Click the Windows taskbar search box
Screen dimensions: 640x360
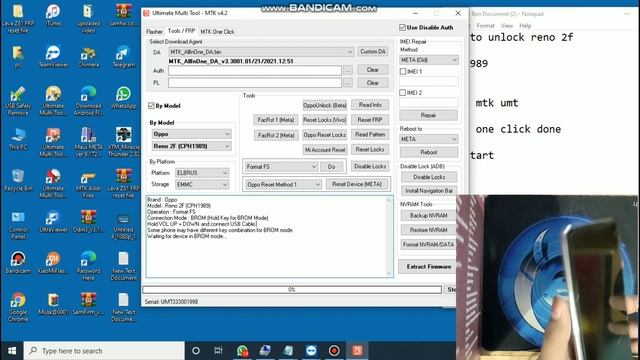point(104,351)
